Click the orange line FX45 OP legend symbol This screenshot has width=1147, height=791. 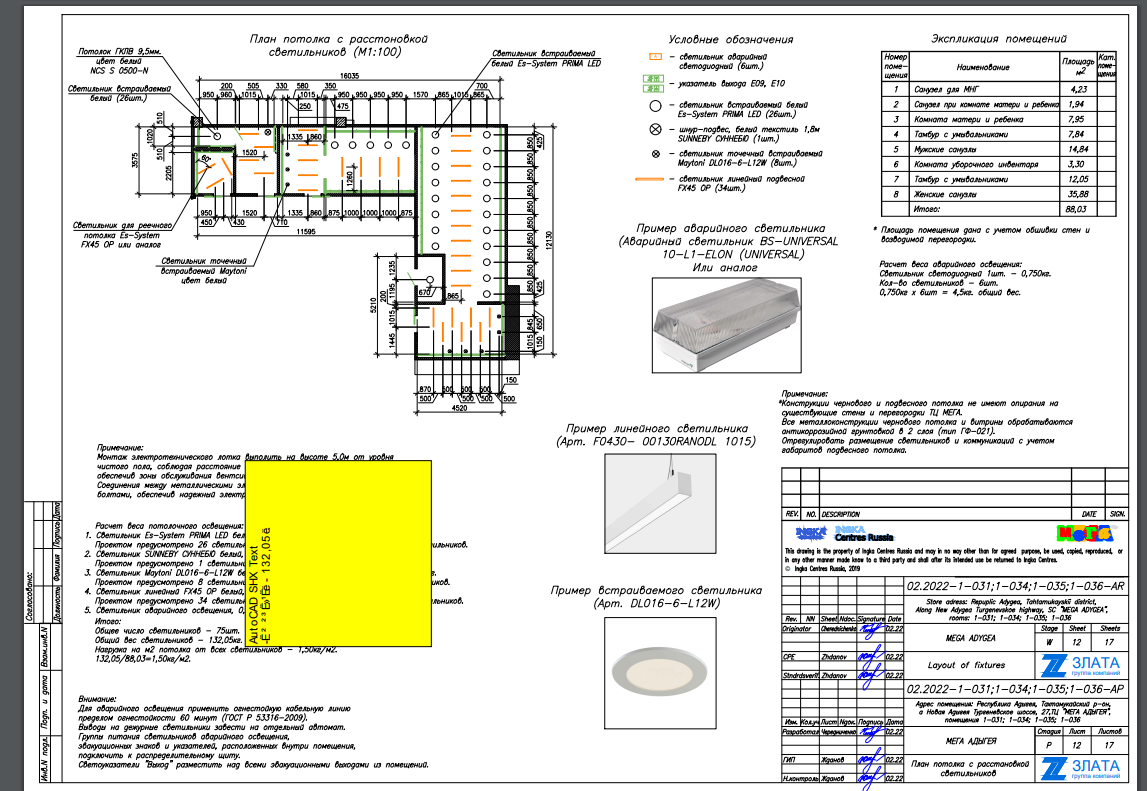[x=650, y=179]
